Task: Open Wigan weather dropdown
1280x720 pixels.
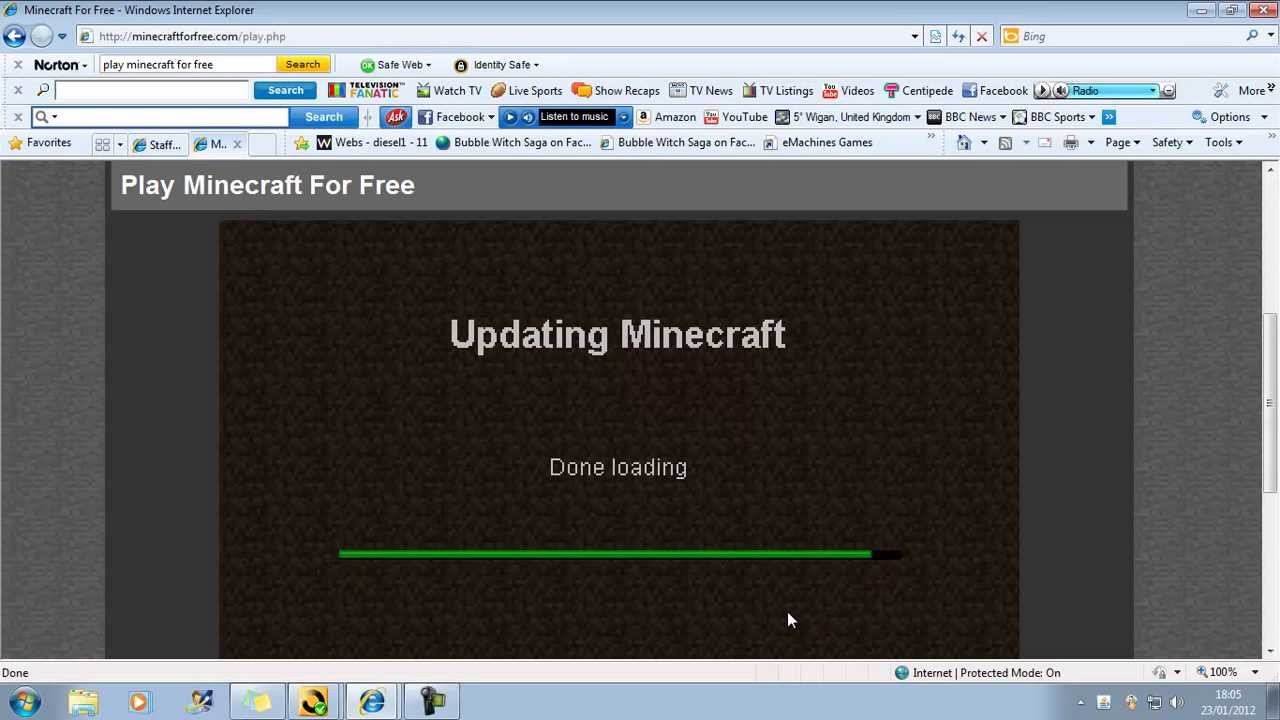Action: pyautogui.click(x=848, y=117)
